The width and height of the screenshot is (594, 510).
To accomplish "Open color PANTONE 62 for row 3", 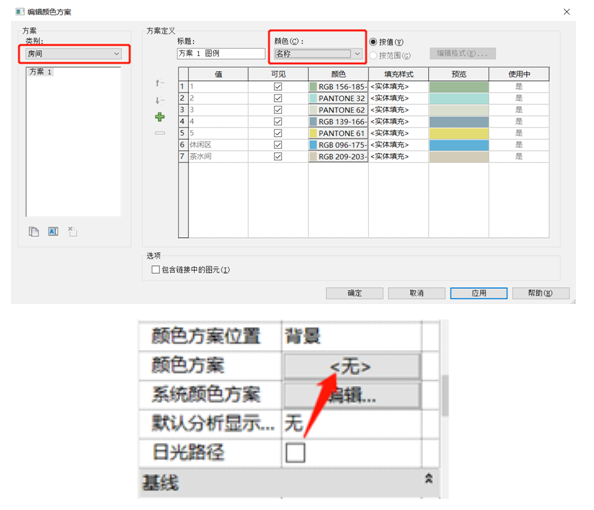I will coord(338,110).
